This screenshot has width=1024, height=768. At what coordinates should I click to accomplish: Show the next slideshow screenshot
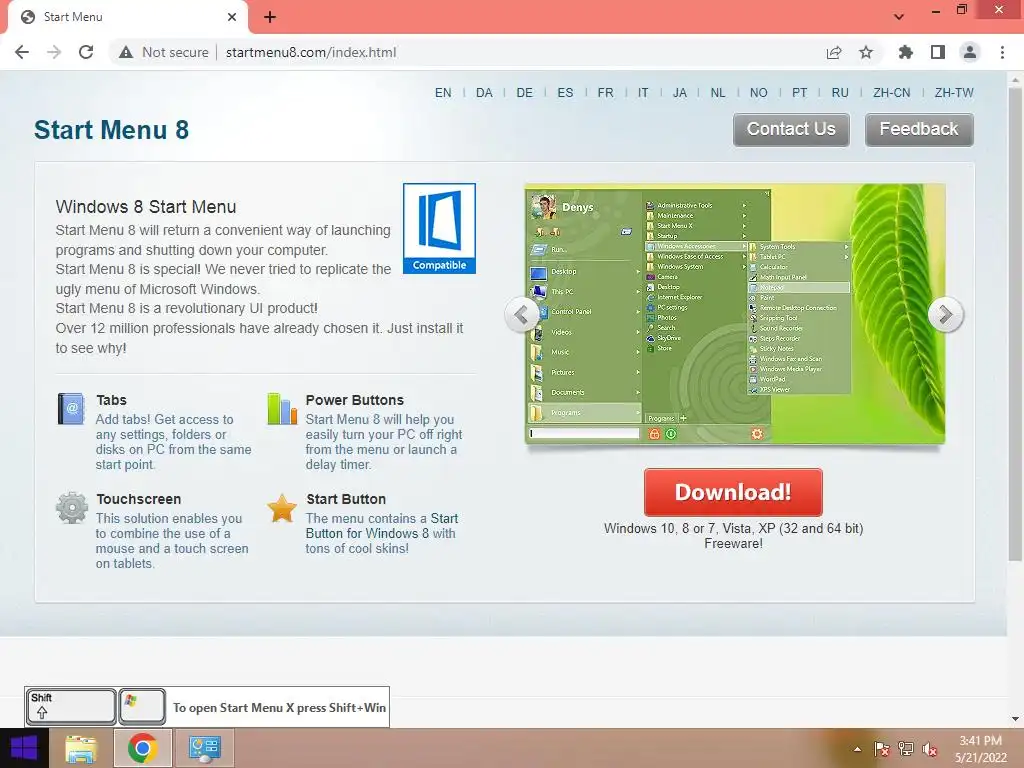(x=945, y=315)
